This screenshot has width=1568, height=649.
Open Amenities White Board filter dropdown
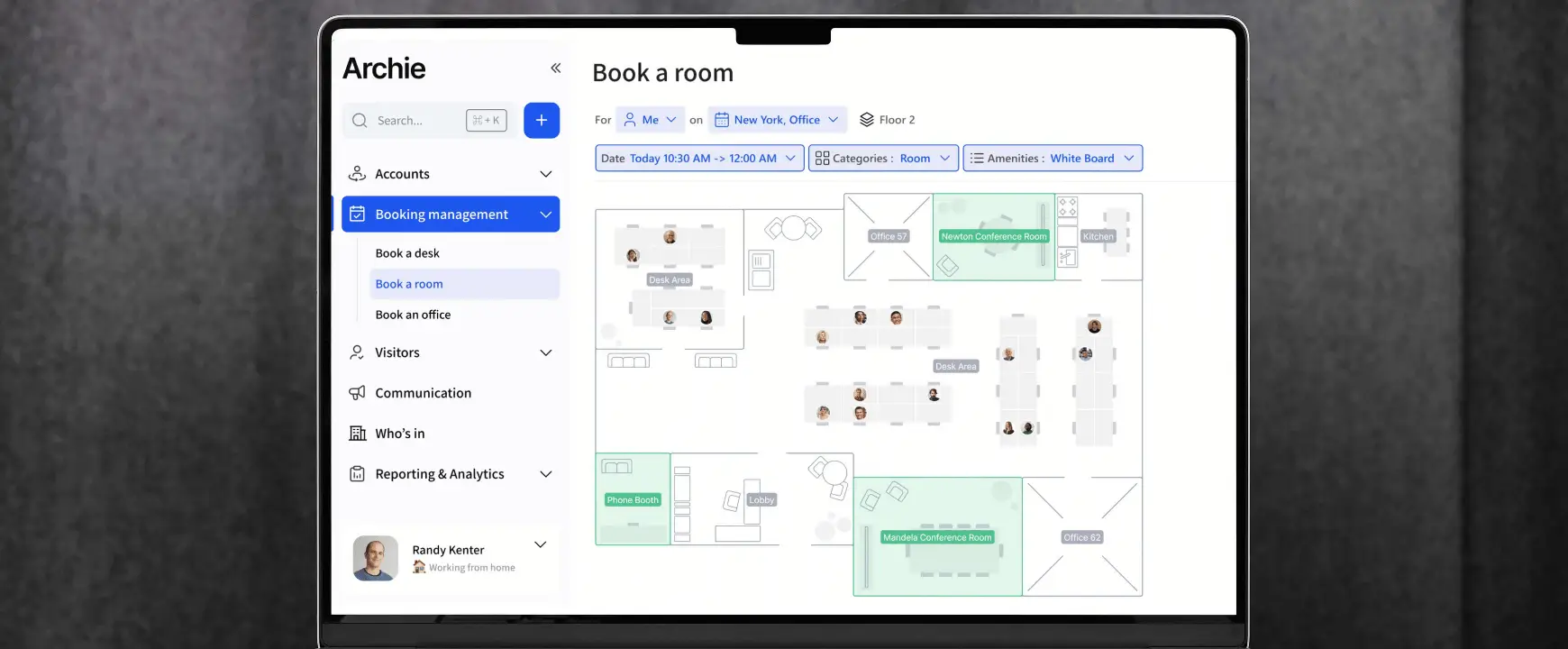click(1053, 159)
